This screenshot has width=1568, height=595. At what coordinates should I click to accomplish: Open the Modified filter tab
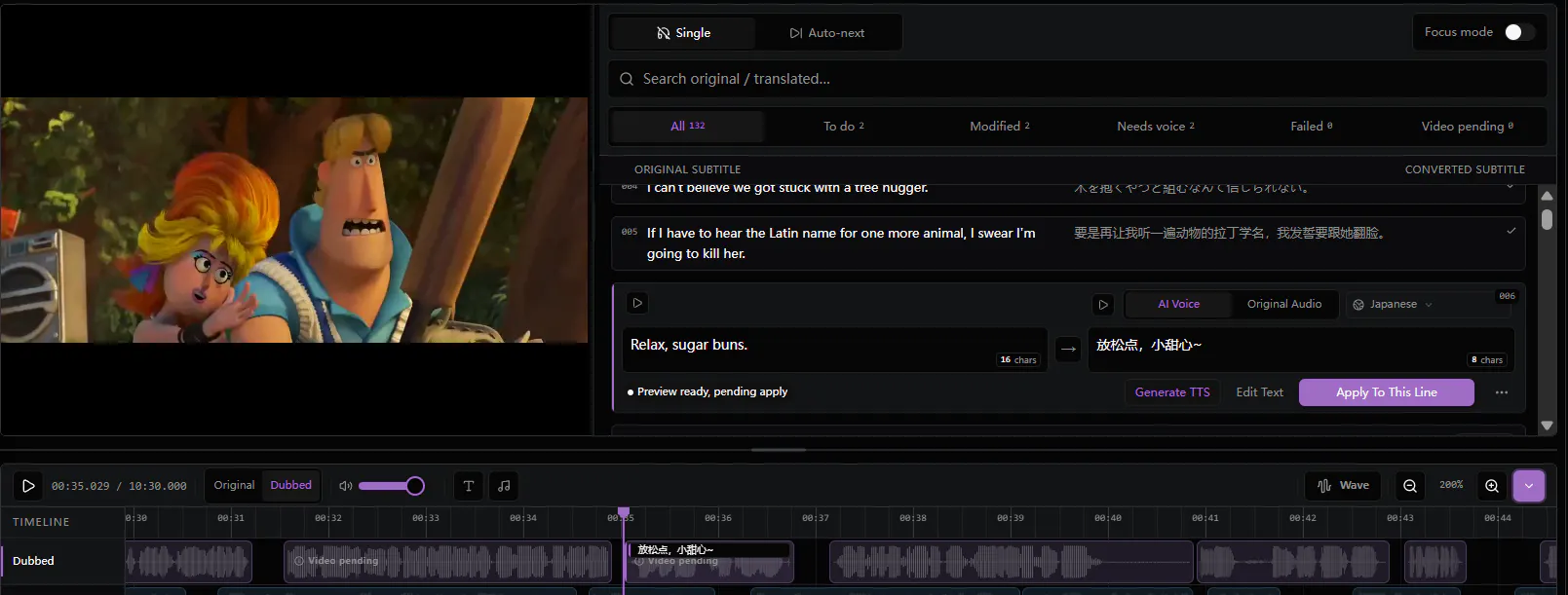(x=1000, y=127)
